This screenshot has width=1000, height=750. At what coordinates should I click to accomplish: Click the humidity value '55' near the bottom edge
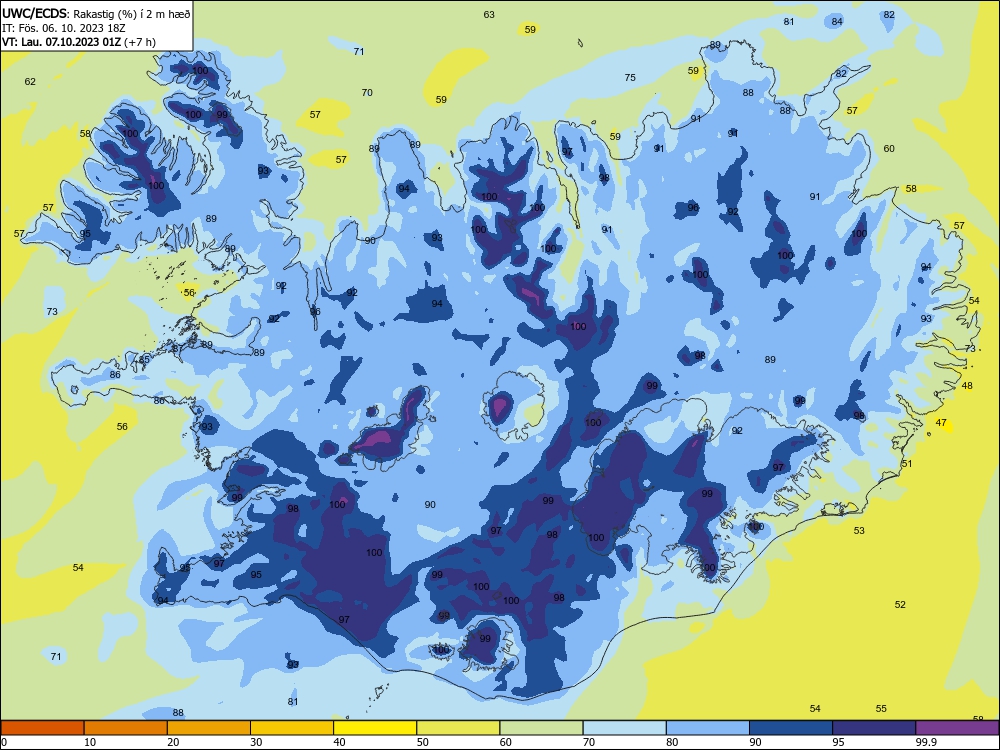[881, 709]
